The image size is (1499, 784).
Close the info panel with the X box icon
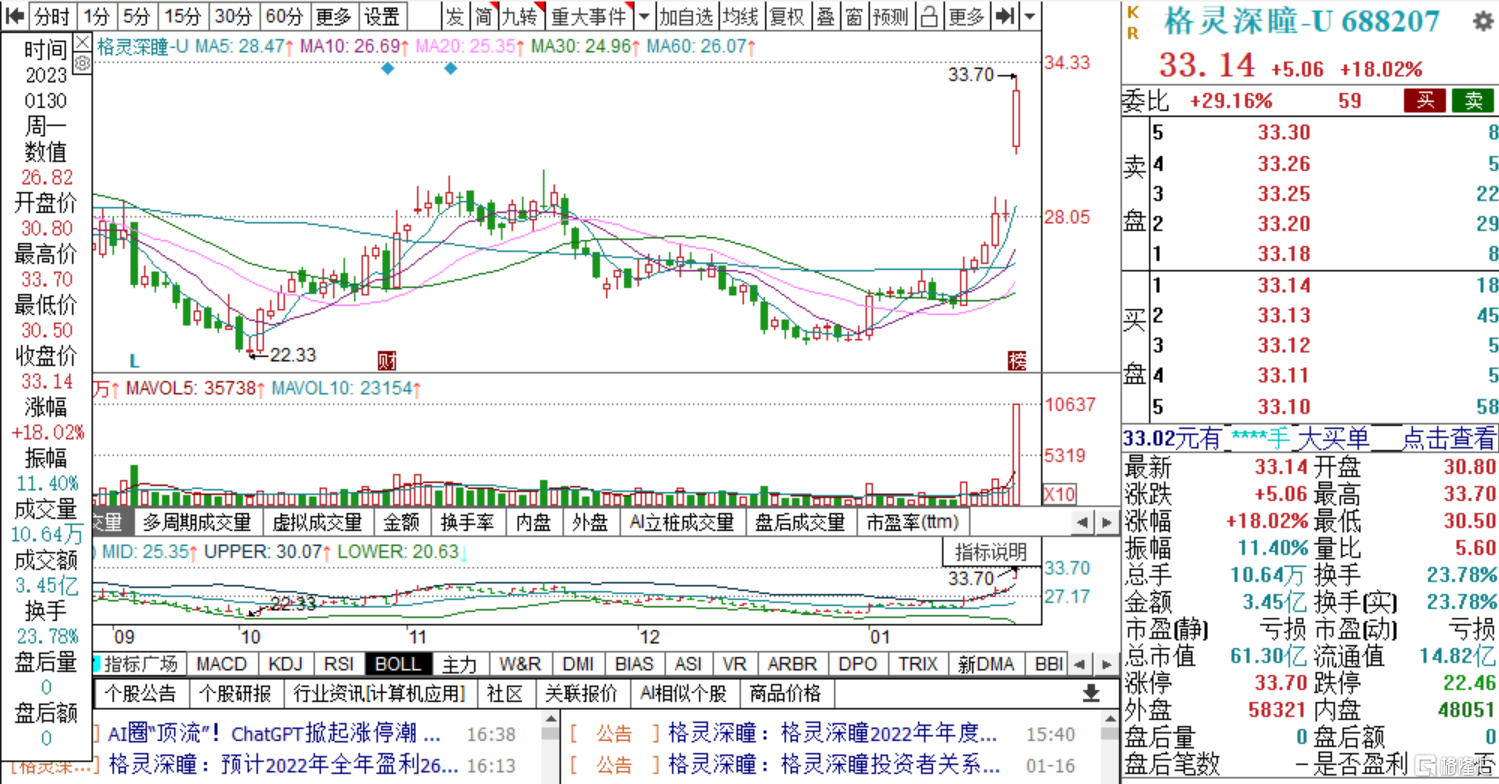point(82,42)
